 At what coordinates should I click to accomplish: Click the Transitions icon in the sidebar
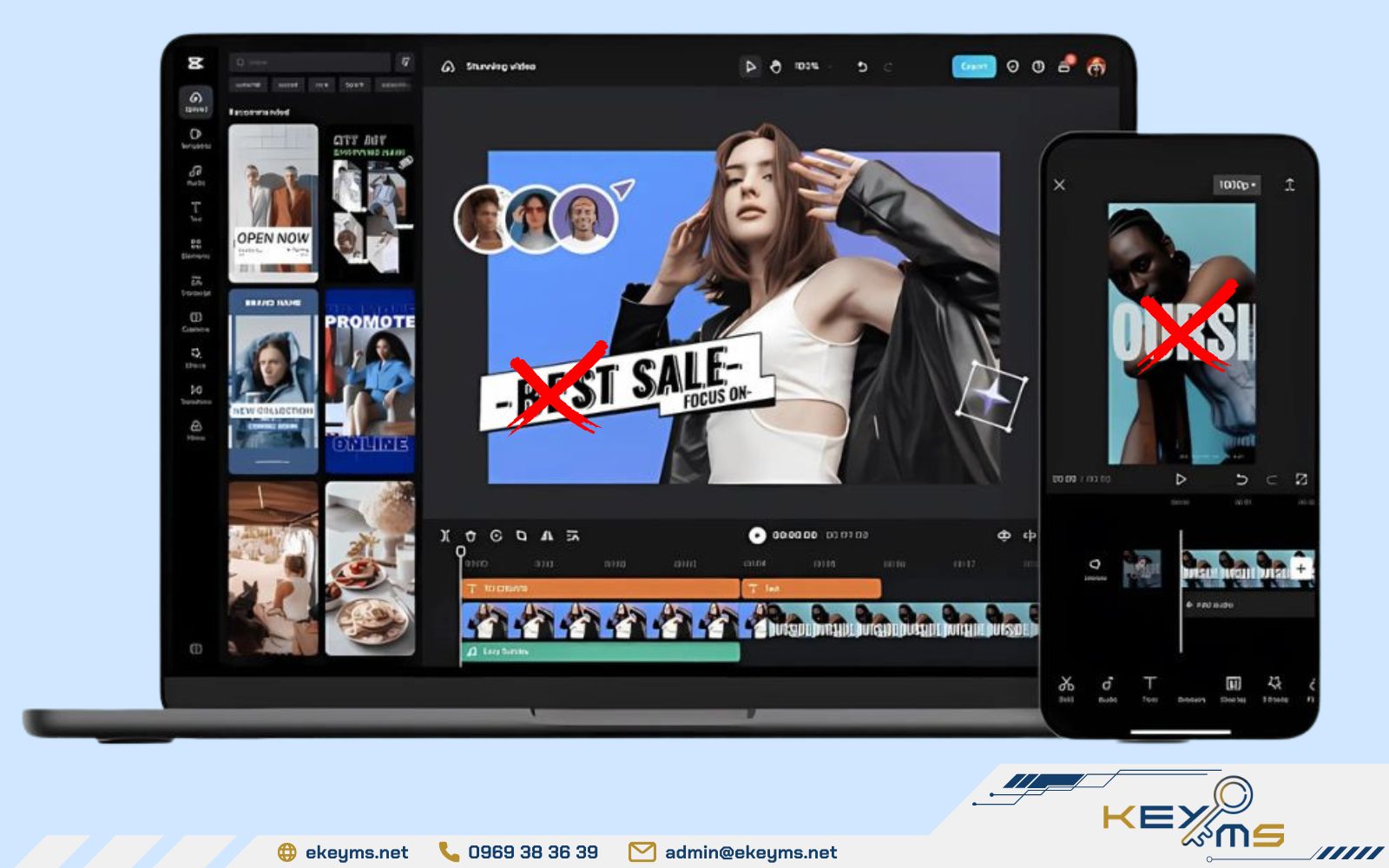[195, 392]
